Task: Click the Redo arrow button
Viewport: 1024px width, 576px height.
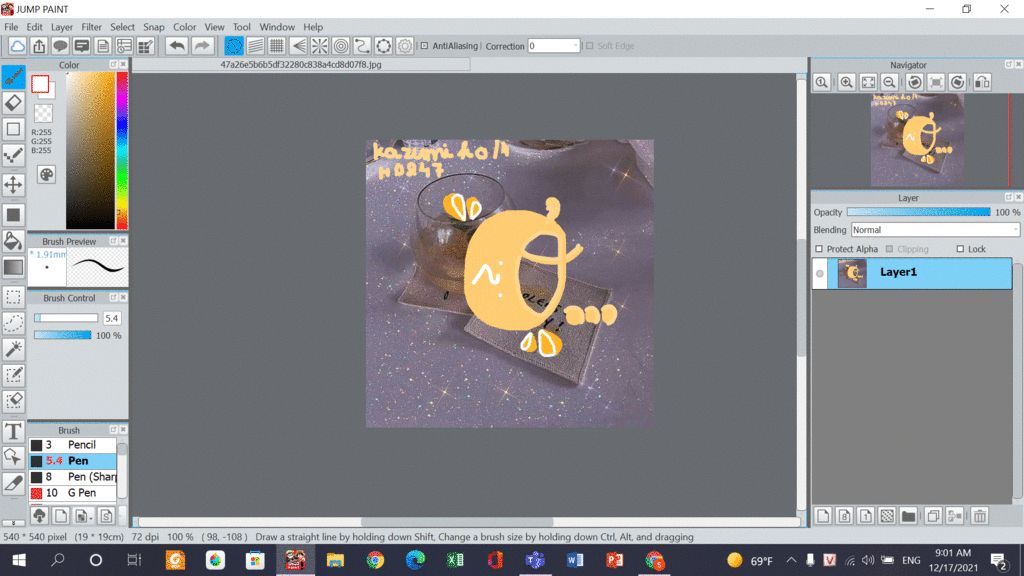Action: [202, 46]
